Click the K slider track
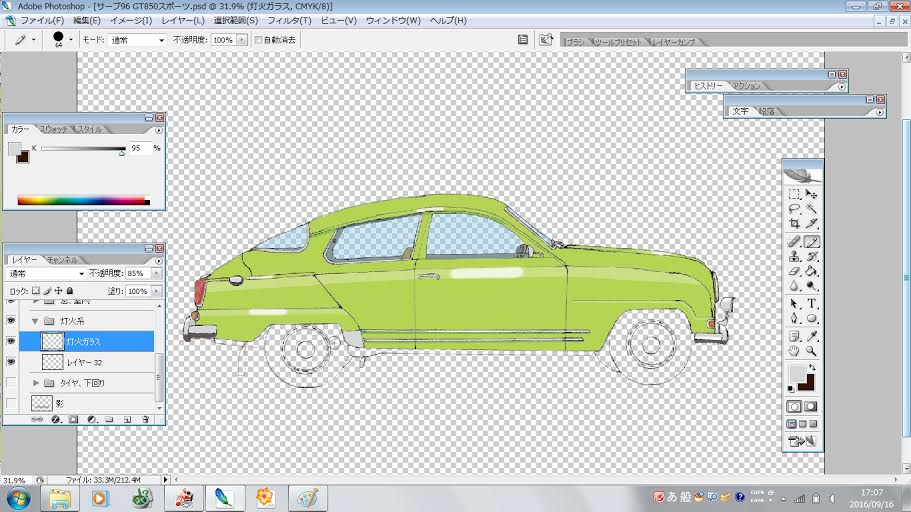911x512 pixels. 83,149
